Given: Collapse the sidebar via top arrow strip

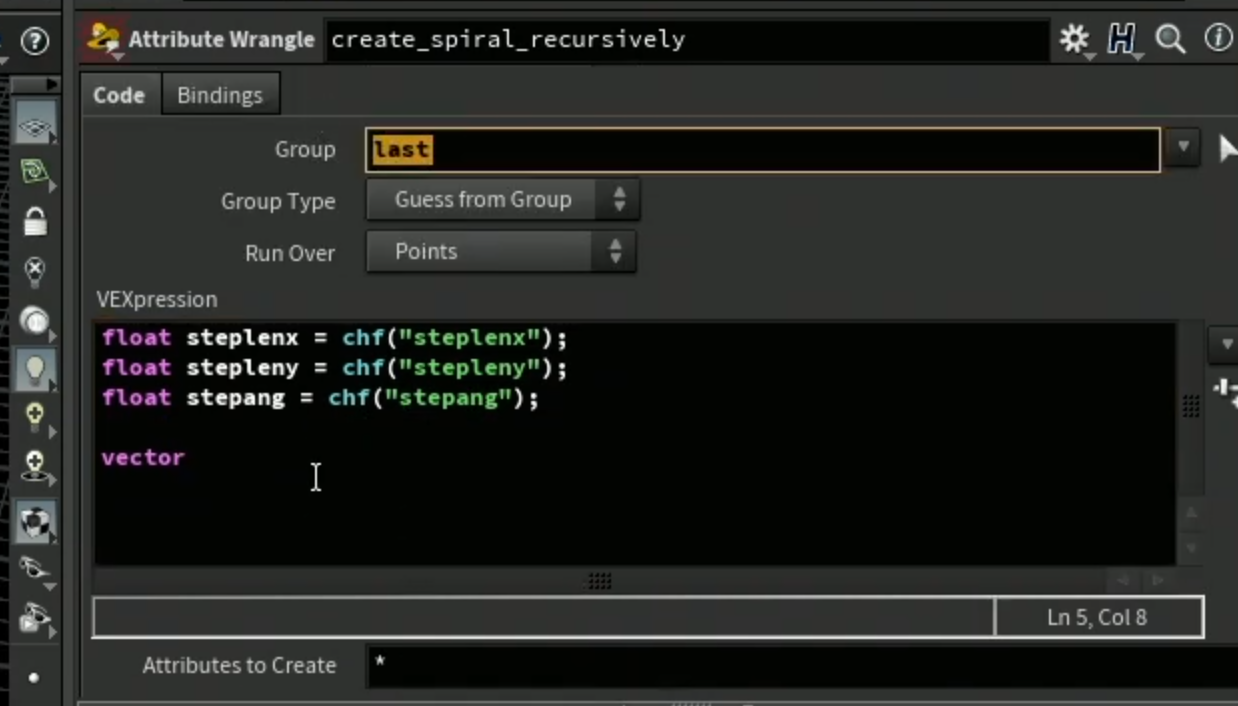Looking at the screenshot, I should click(x=34, y=84).
